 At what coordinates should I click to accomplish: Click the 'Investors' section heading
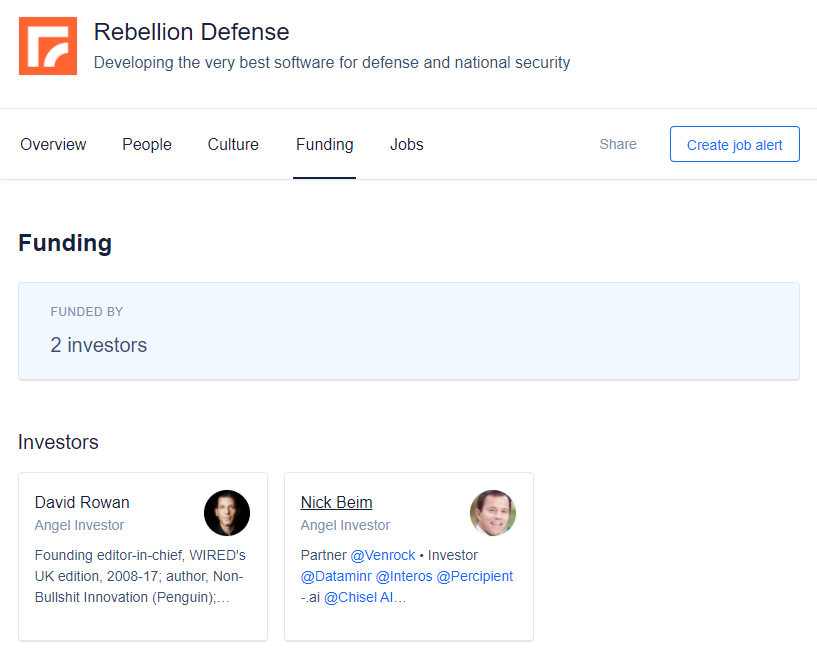click(x=58, y=442)
